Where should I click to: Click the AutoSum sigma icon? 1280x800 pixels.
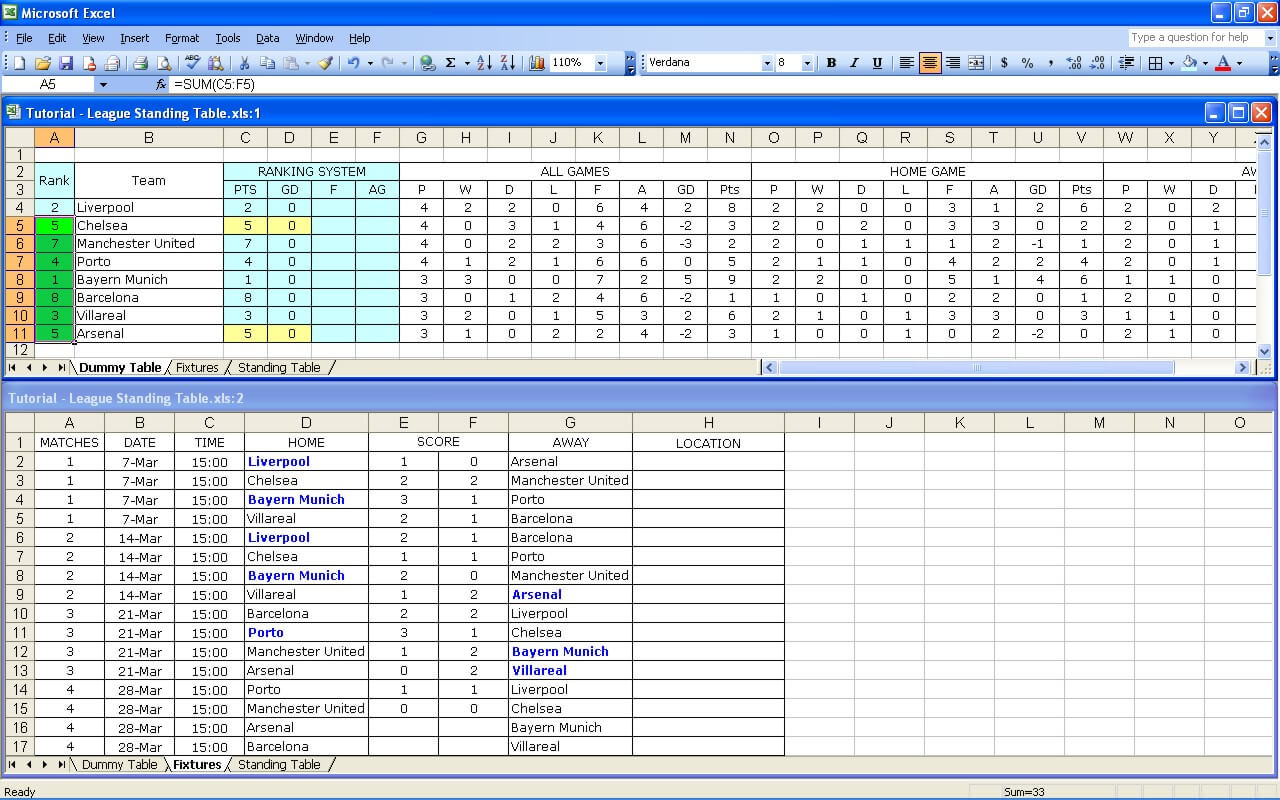451,63
